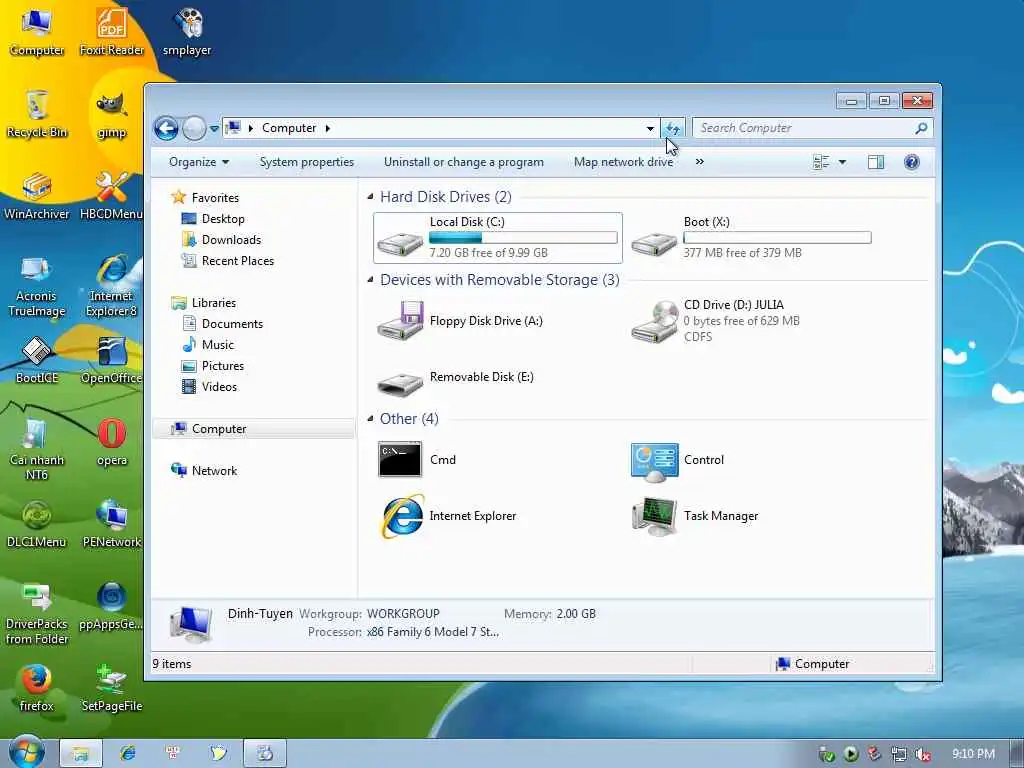
Task: Collapse the Hard Disk Drives group
Action: [370, 197]
